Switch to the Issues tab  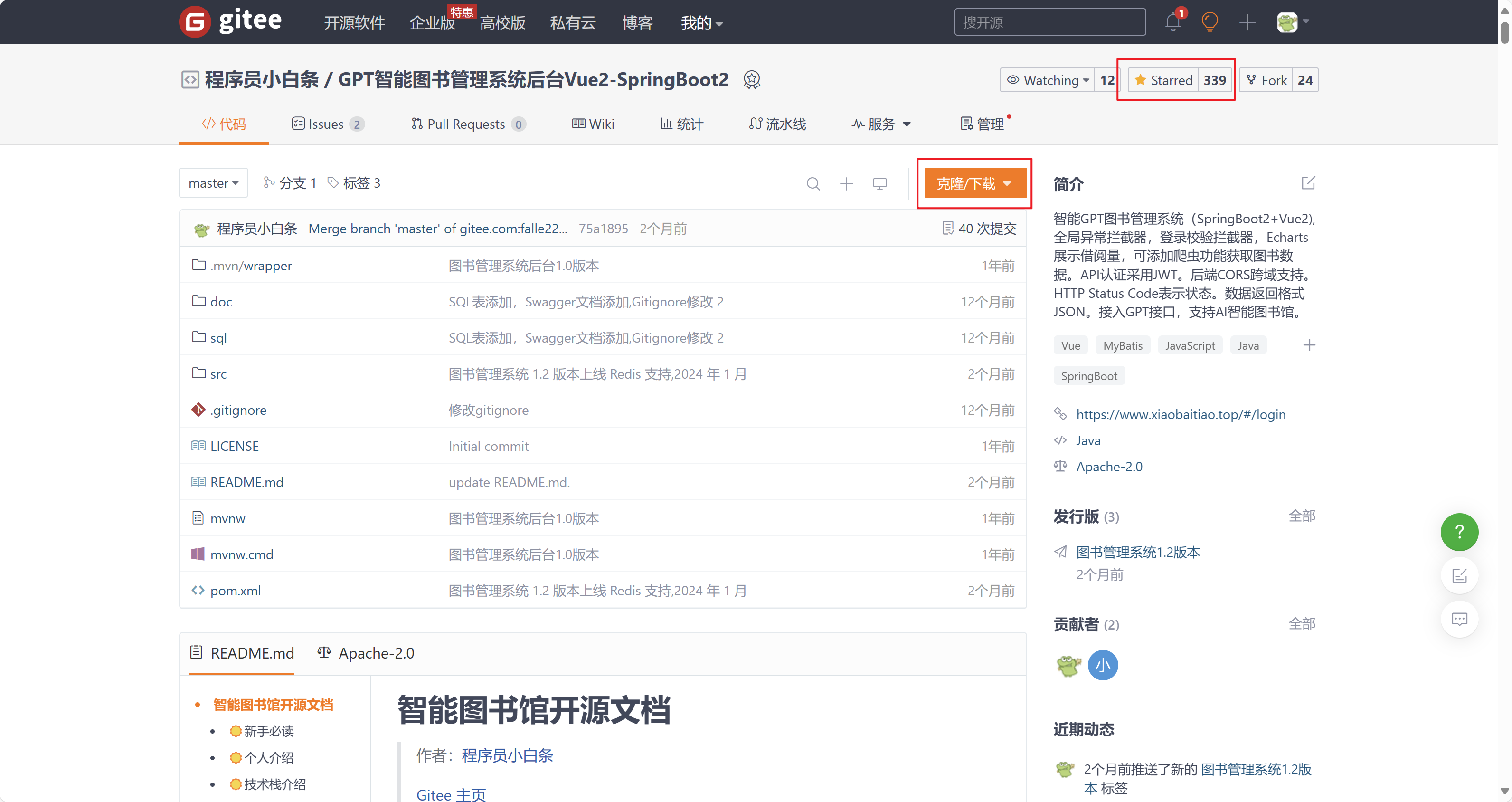(x=326, y=124)
